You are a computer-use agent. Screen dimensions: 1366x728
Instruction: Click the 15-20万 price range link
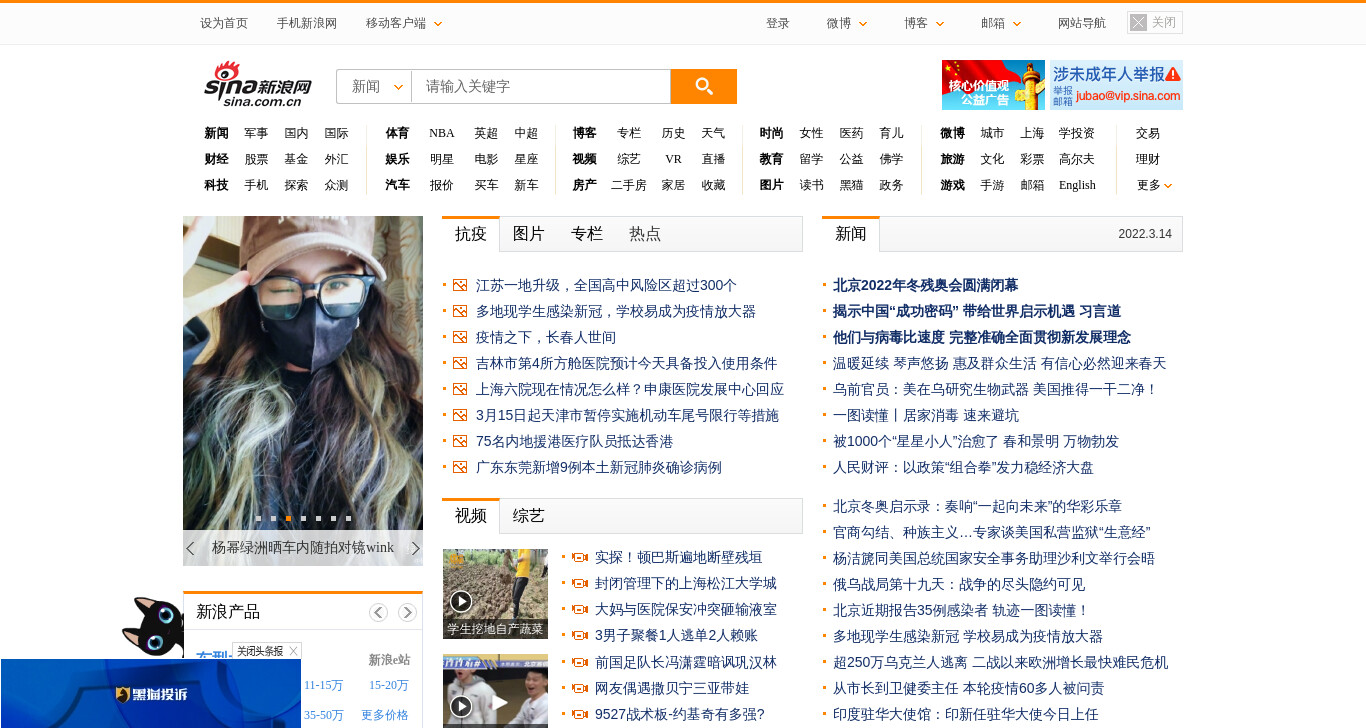pos(389,685)
